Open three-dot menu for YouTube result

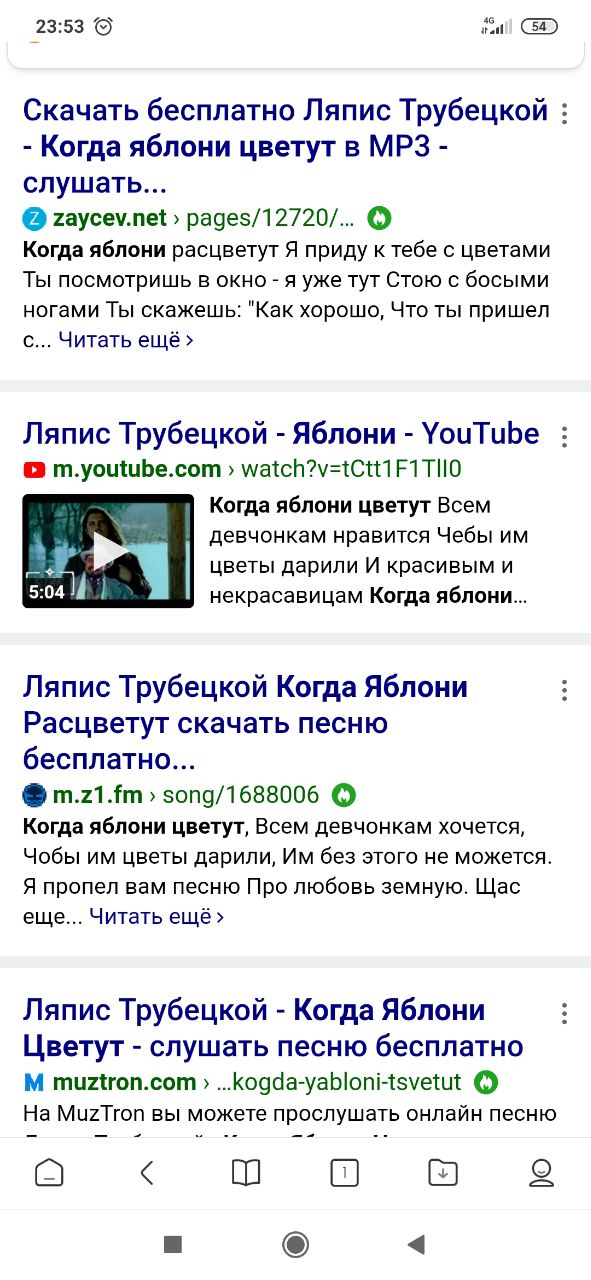(565, 437)
